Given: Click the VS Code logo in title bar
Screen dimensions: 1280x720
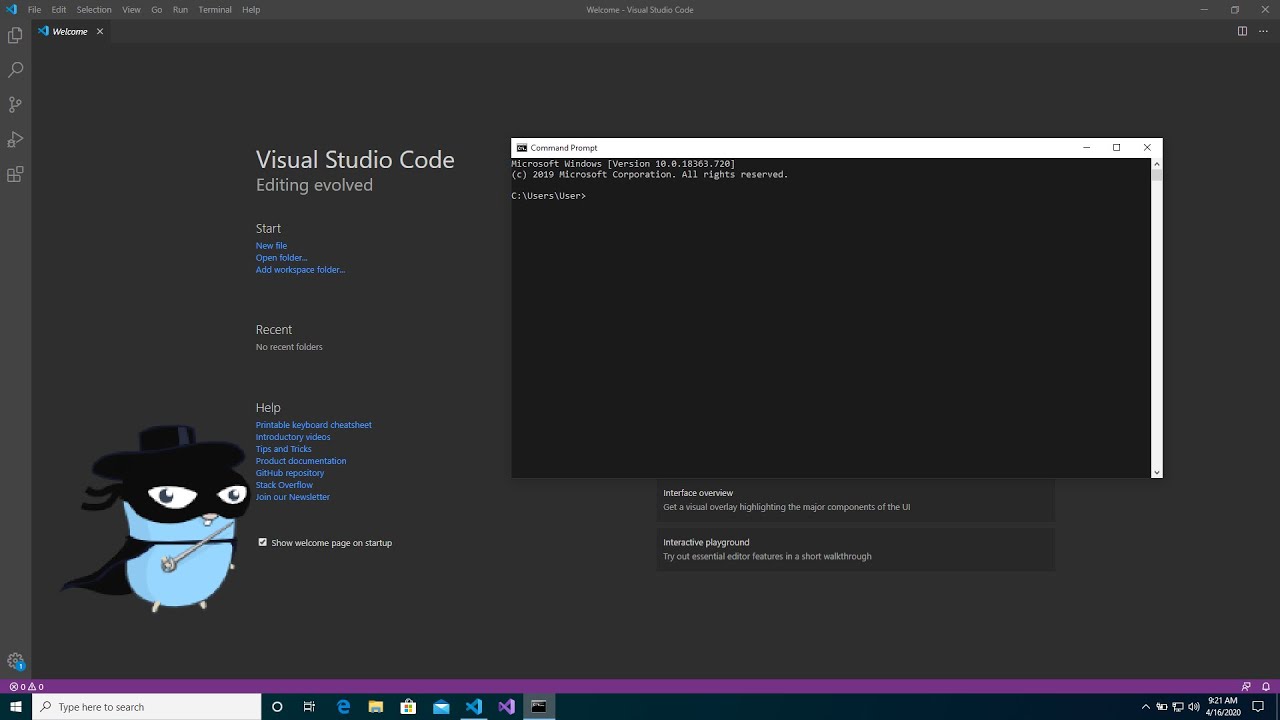Looking at the screenshot, I should coord(11,9).
